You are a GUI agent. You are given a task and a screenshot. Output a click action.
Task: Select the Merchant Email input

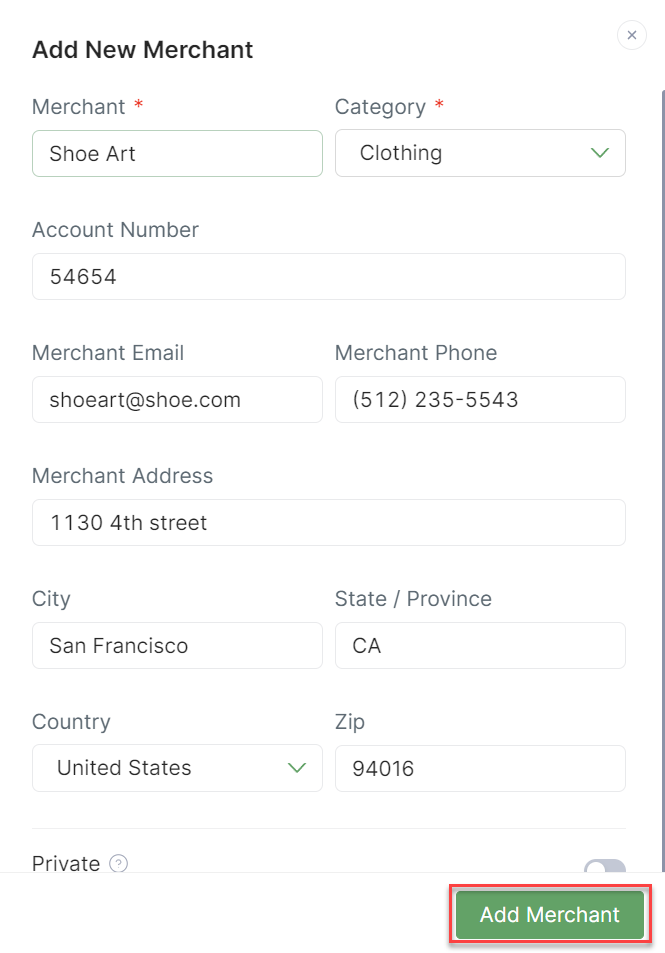[177, 400]
